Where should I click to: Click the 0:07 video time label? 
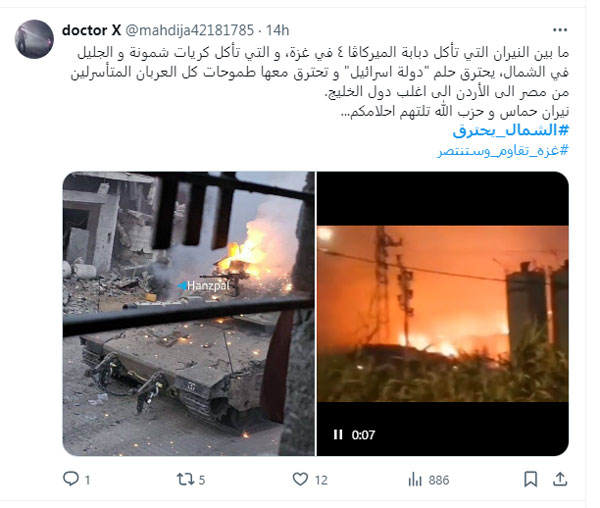point(363,435)
